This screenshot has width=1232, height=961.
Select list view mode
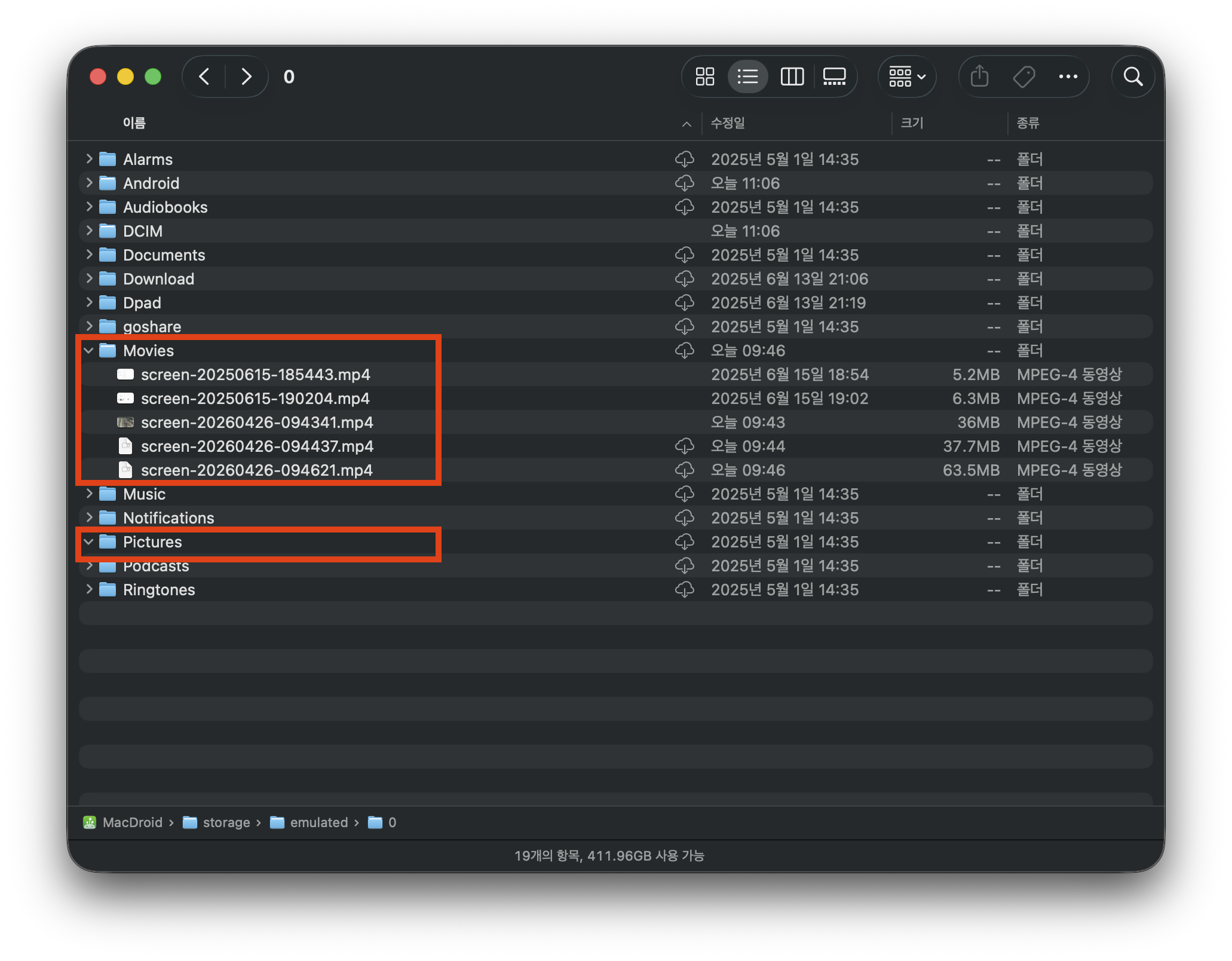tap(747, 76)
